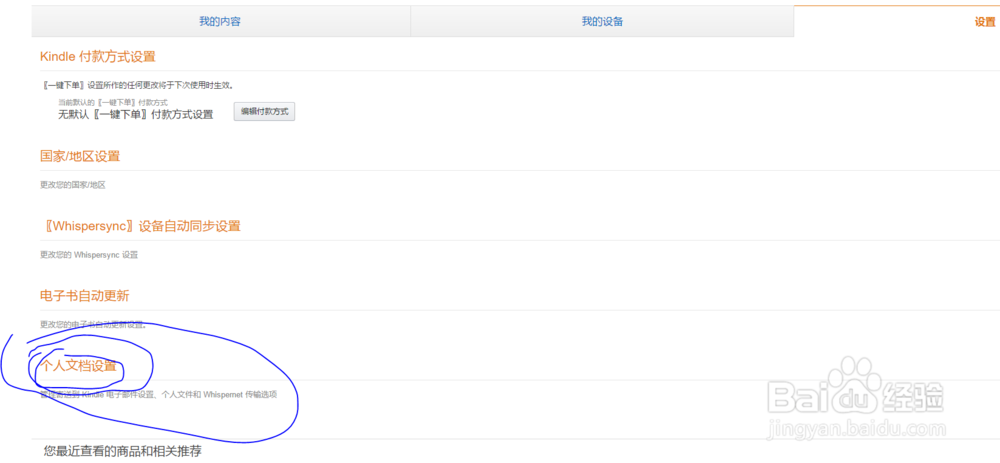
Task: Click the 当前默认的『一键下单』付款方式 label
Action: point(113,102)
